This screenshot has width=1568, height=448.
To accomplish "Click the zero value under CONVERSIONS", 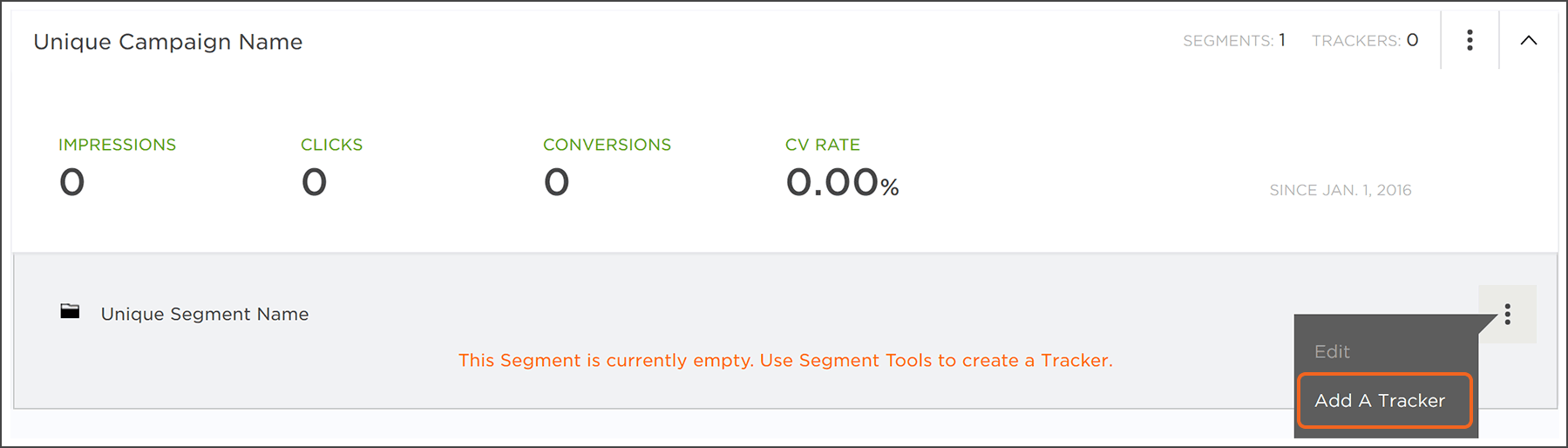I will pos(557,182).
